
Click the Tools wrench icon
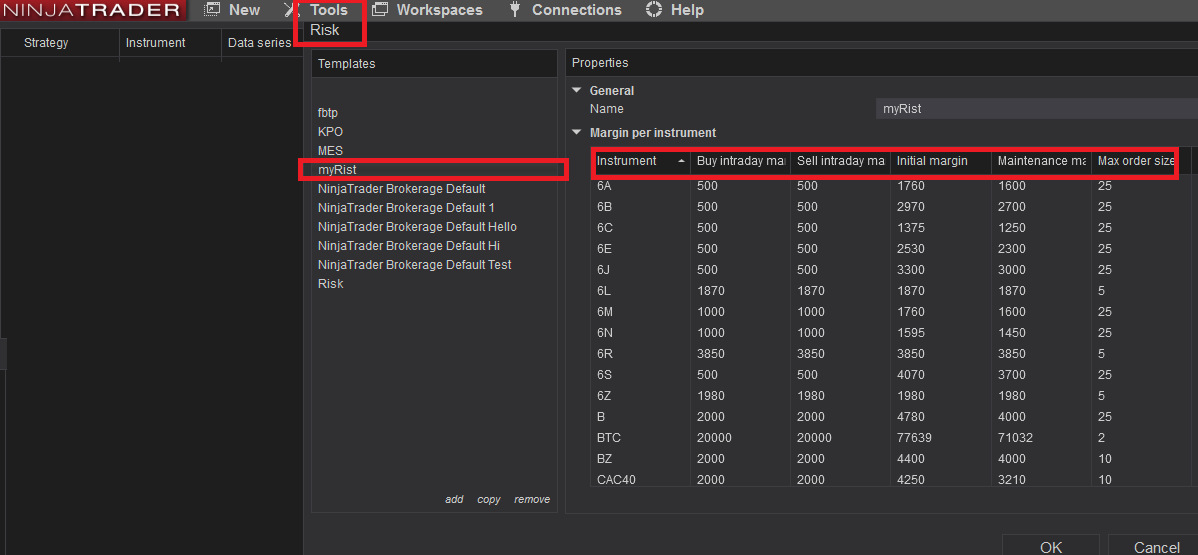pos(290,10)
